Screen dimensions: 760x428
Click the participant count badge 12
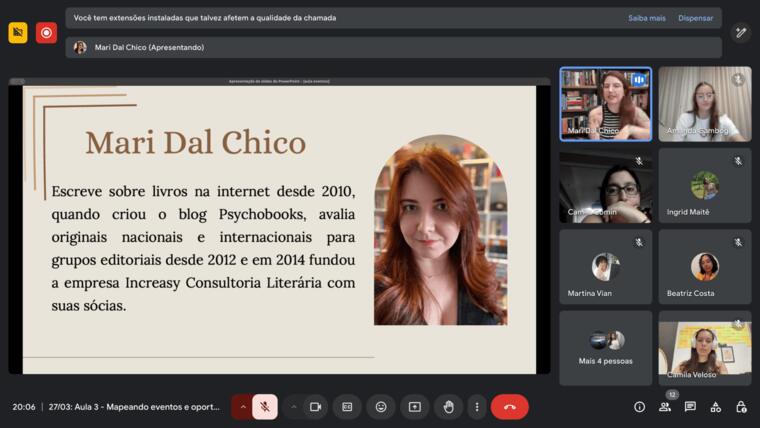(672, 395)
